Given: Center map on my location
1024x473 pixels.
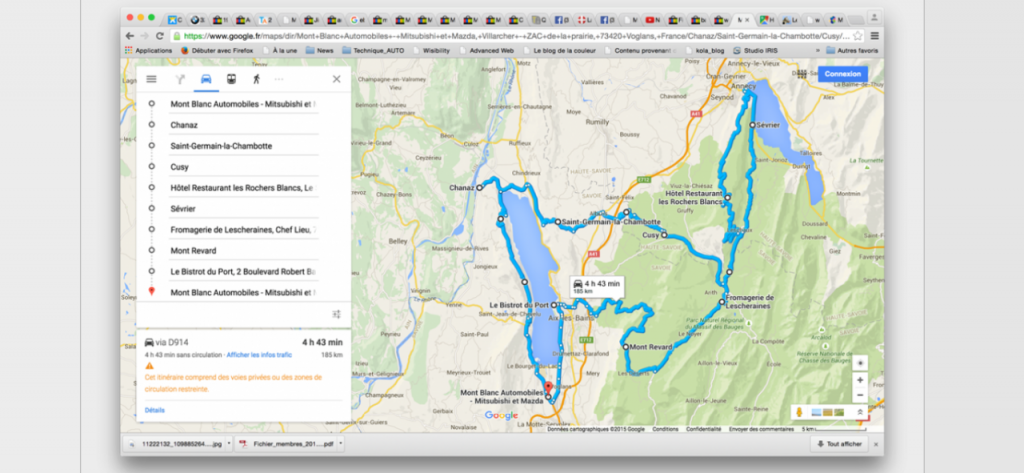Looking at the screenshot, I should point(860,363).
